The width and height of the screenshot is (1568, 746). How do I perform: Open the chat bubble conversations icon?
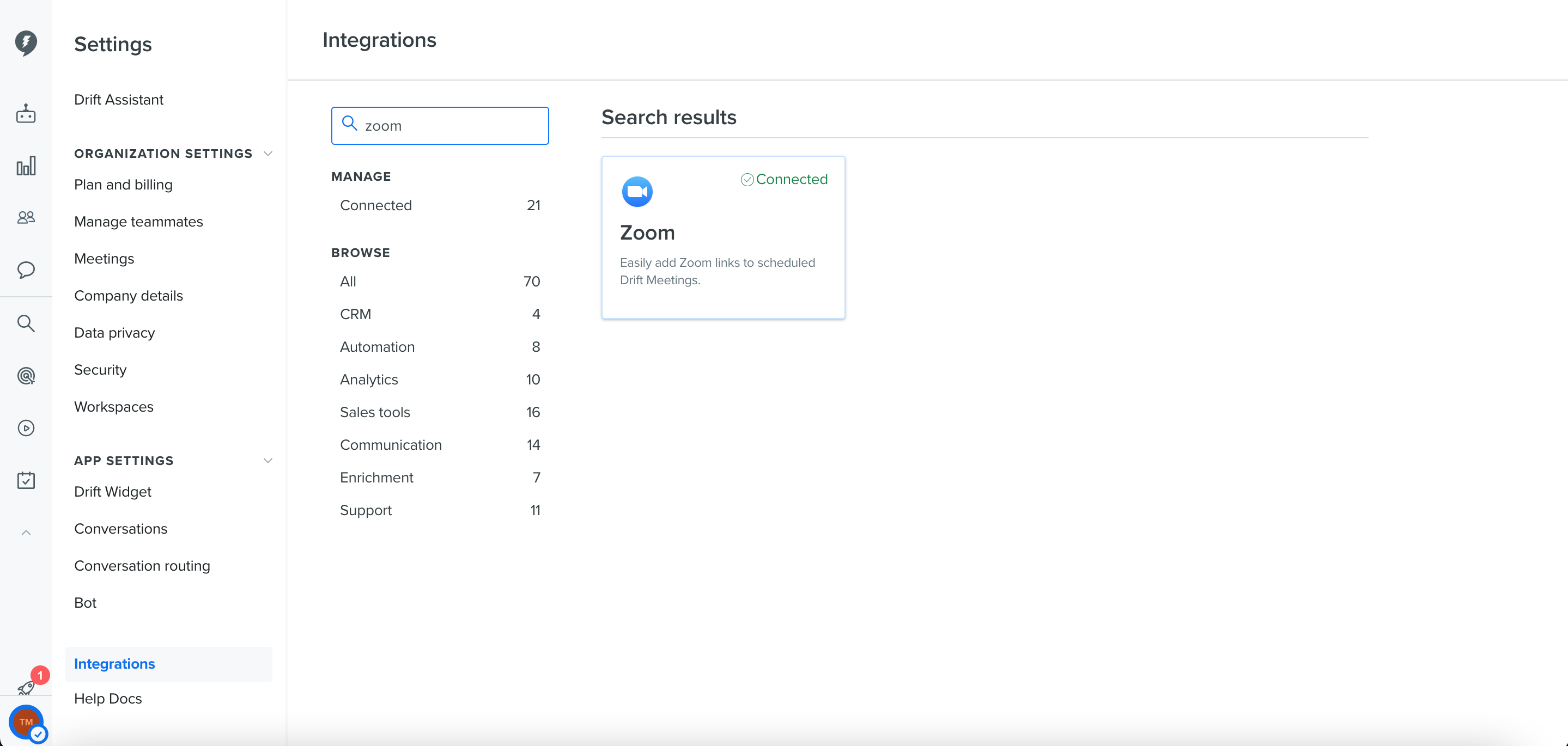pos(26,270)
